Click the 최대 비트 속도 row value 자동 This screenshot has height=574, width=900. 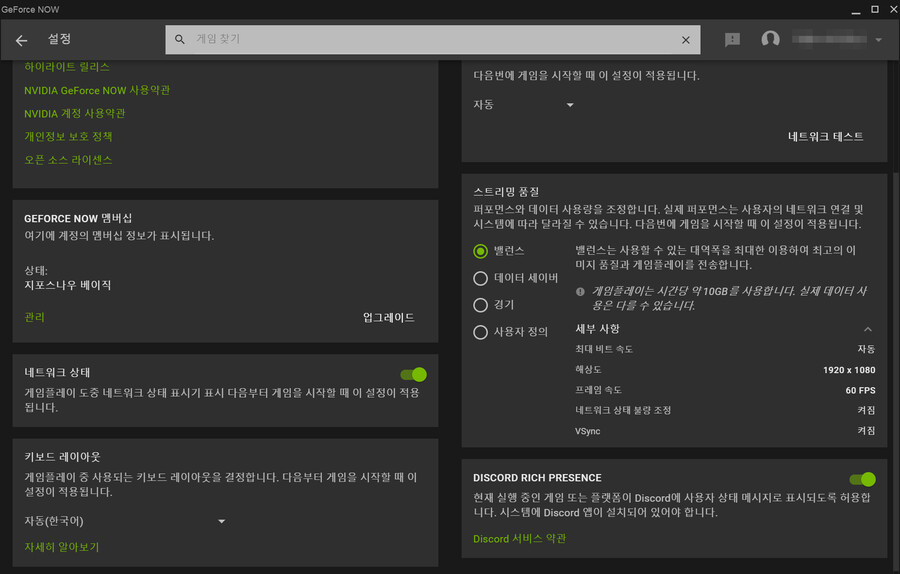point(866,349)
